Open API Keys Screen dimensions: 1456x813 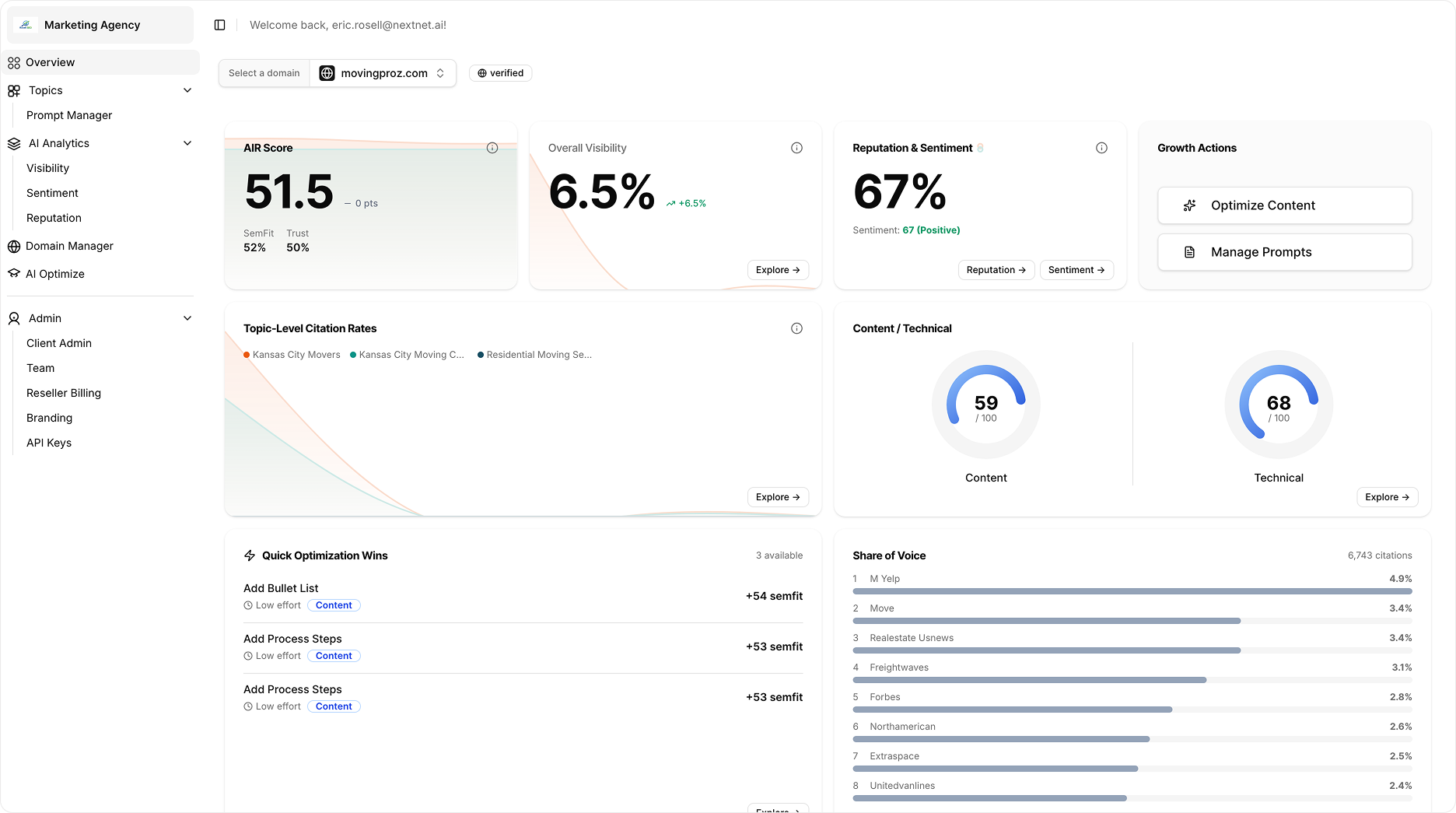point(49,443)
